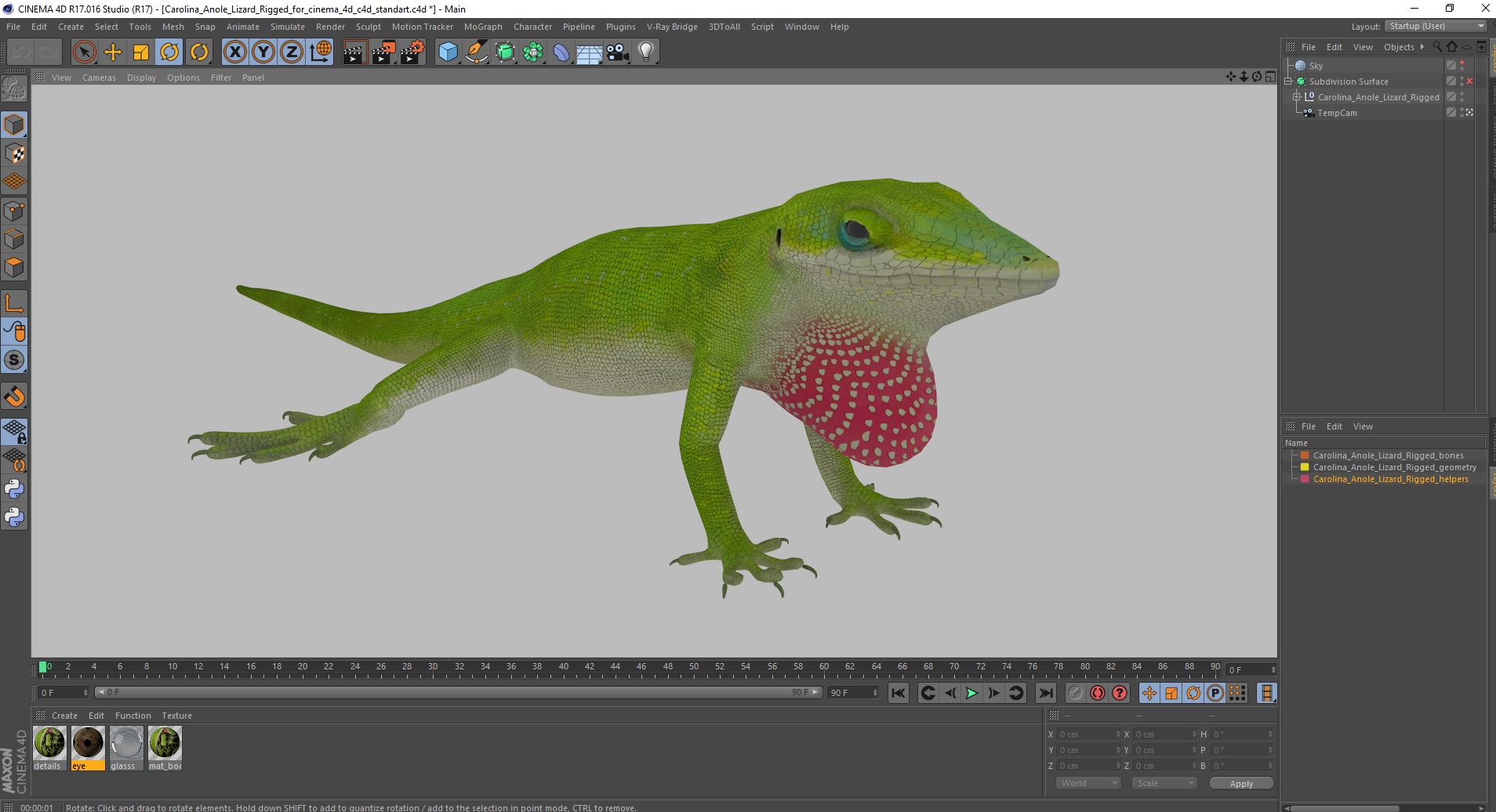Jump to the end of animation
The width and height of the screenshot is (1496, 812).
(1046, 693)
